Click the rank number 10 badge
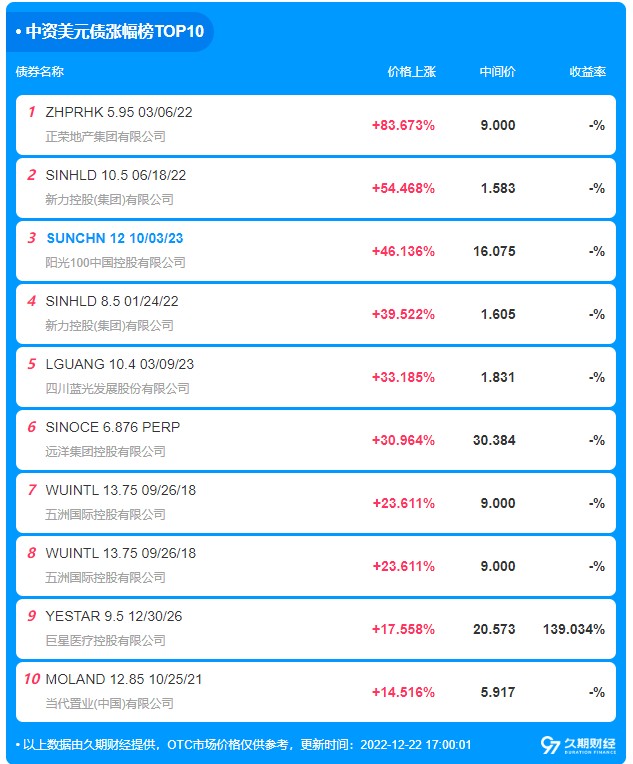 (x=32, y=679)
